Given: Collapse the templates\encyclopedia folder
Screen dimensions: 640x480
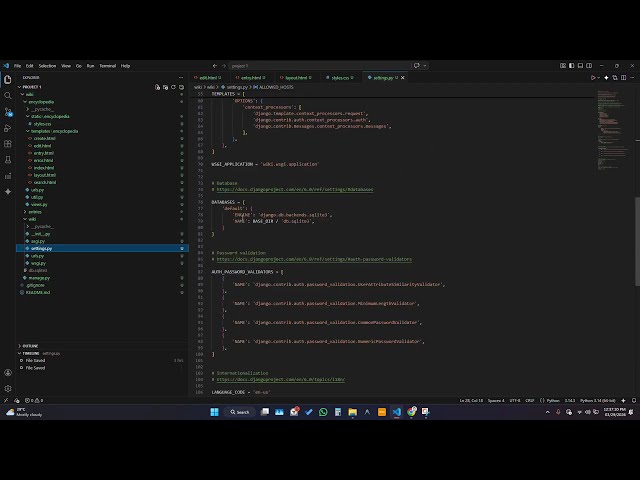Looking at the screenshot, I should pyautogui.click(x=54, y=131).
